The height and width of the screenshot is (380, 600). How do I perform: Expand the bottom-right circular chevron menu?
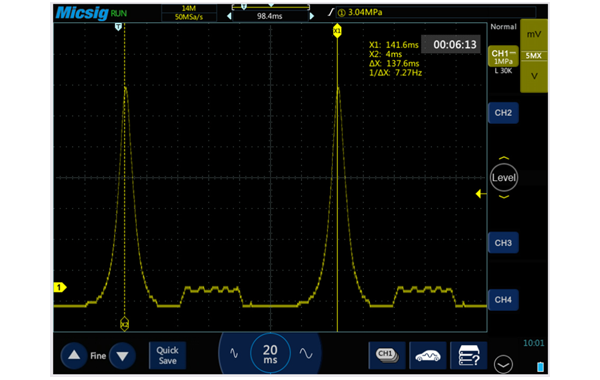[503, 364]
